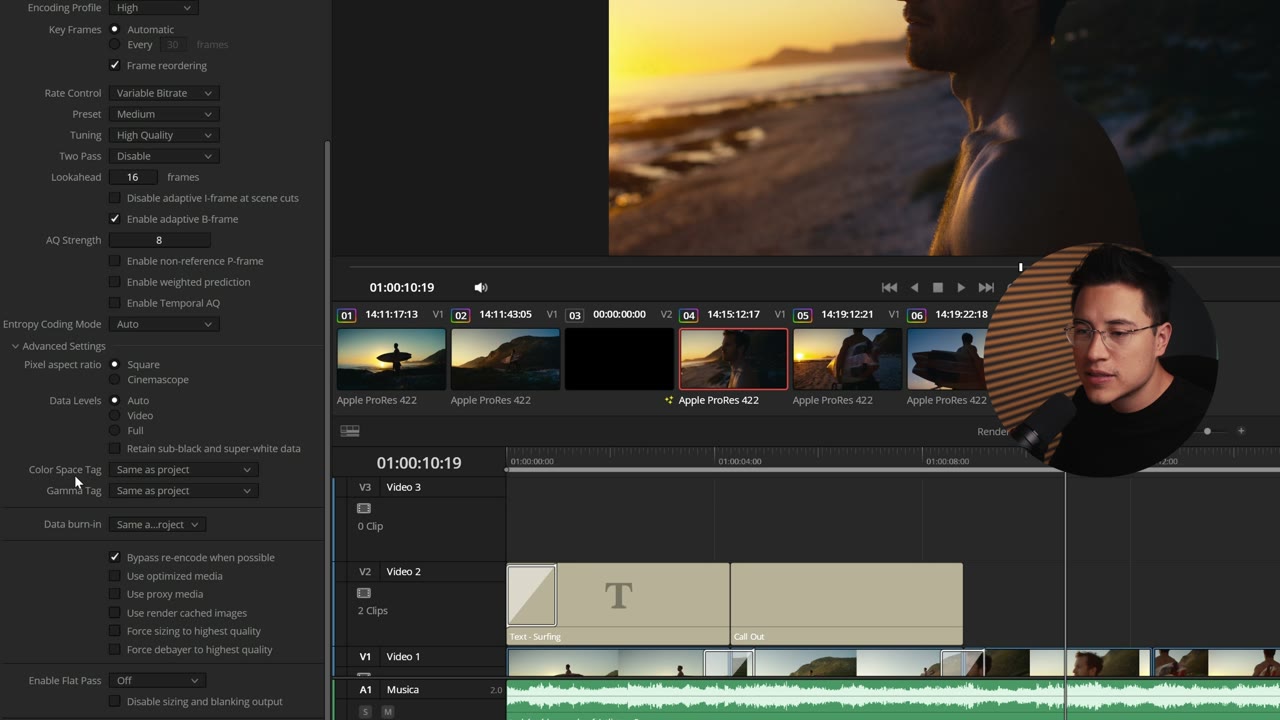Open the Enable Flat Pass dropdown

[x=156, y=681]
